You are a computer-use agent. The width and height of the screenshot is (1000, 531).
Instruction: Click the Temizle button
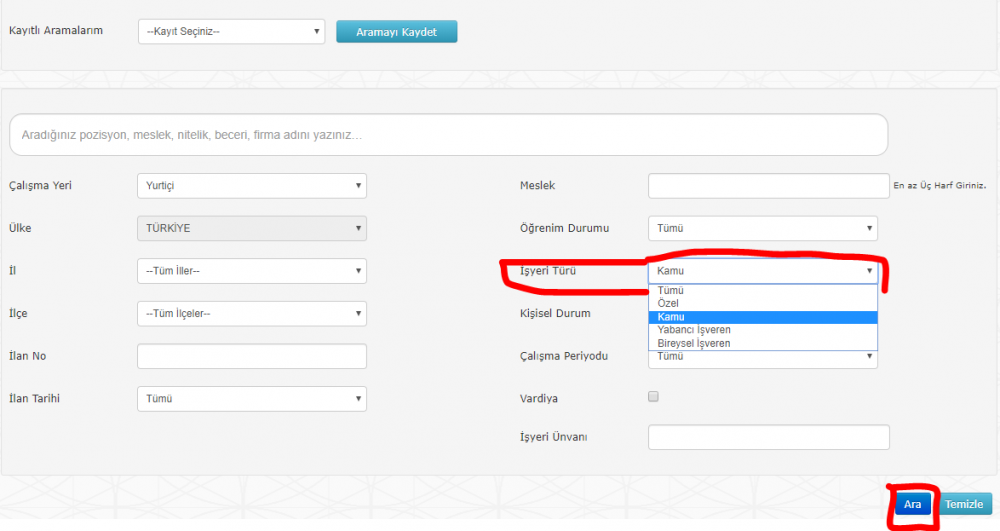[965, 505]
